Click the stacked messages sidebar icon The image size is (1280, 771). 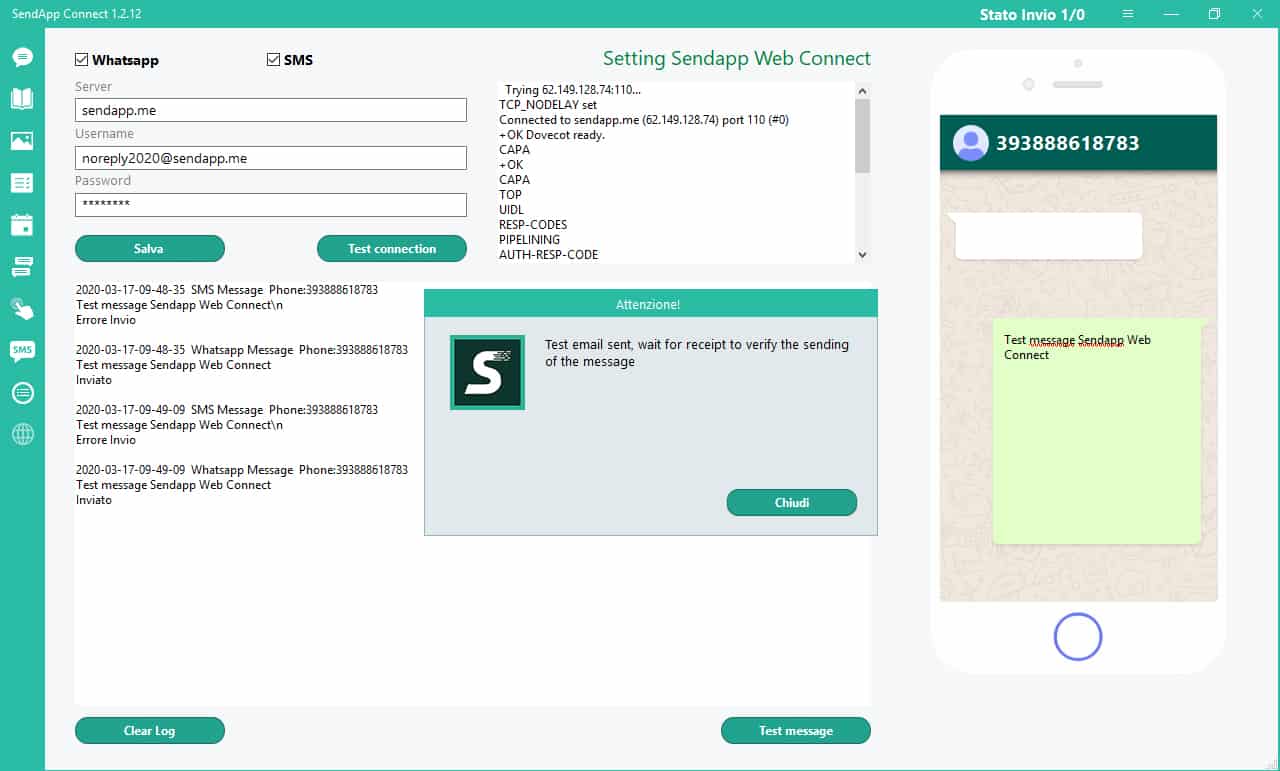22,266
